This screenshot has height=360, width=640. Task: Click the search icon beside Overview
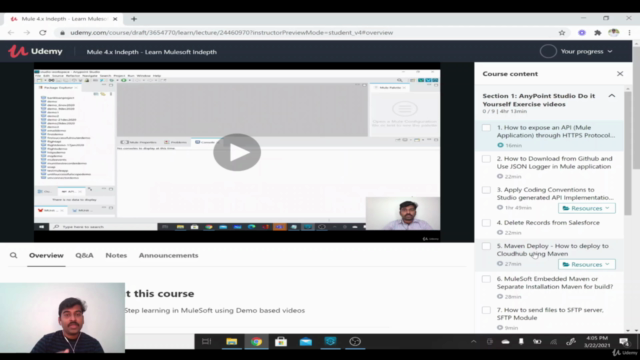tap(13, 256)
